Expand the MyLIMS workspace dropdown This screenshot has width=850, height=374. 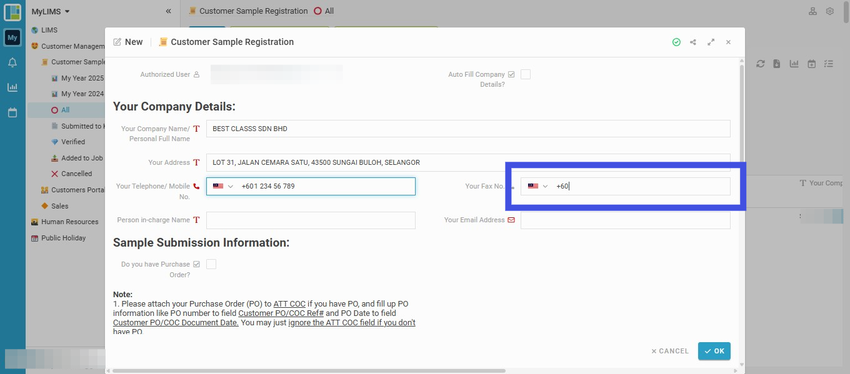(x=50, y=11)
